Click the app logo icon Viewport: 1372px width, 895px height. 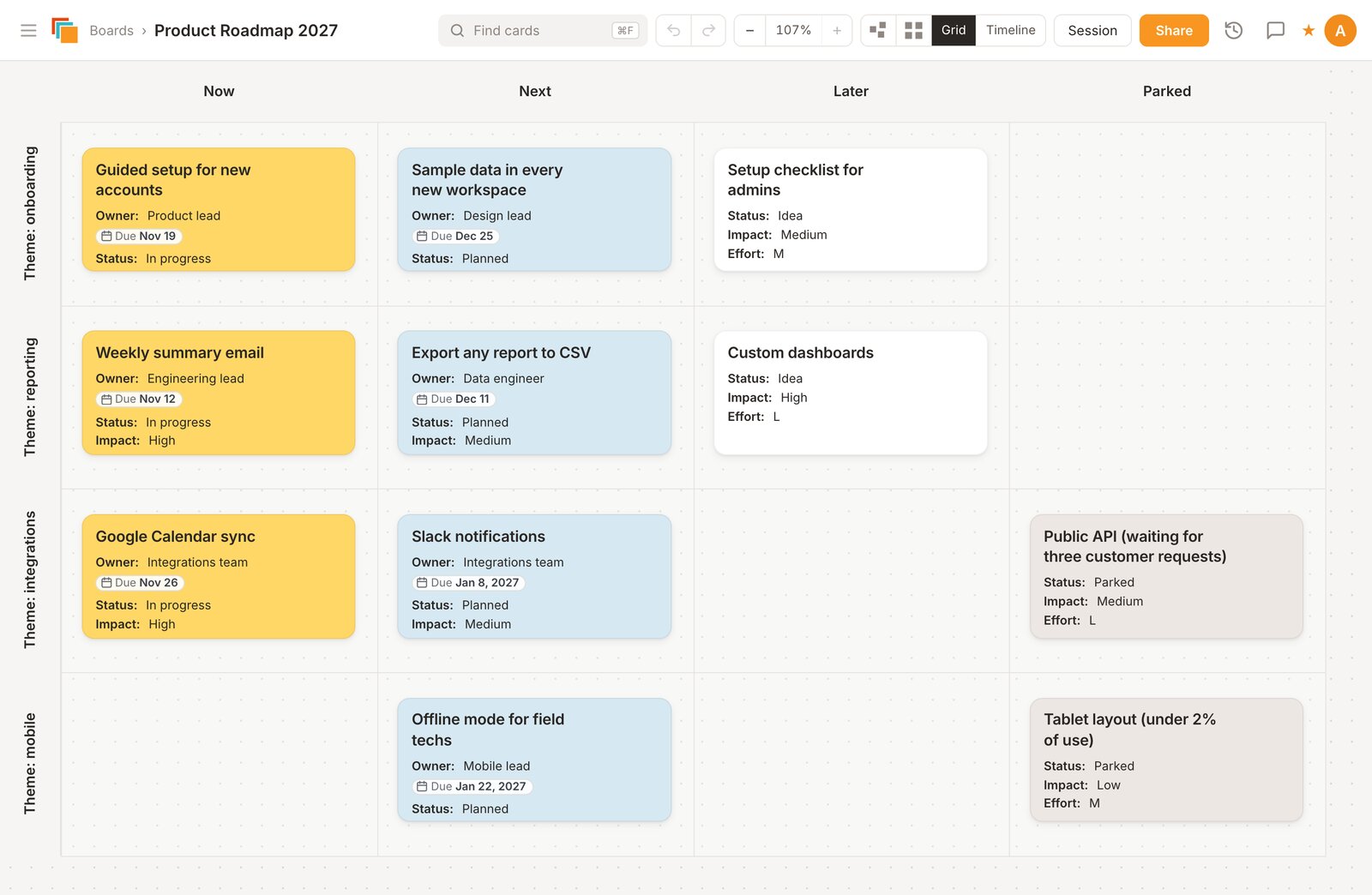[x=64, y=30]
